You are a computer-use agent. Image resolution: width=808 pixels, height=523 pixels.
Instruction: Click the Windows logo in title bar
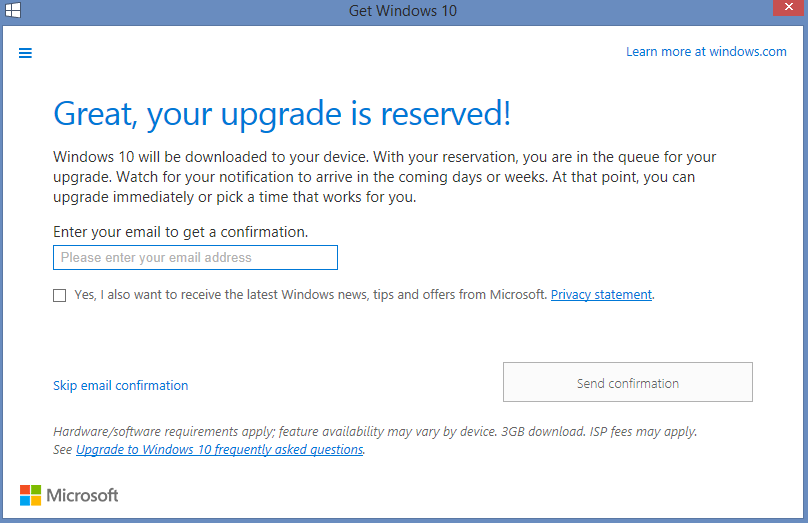coord(13,10)
